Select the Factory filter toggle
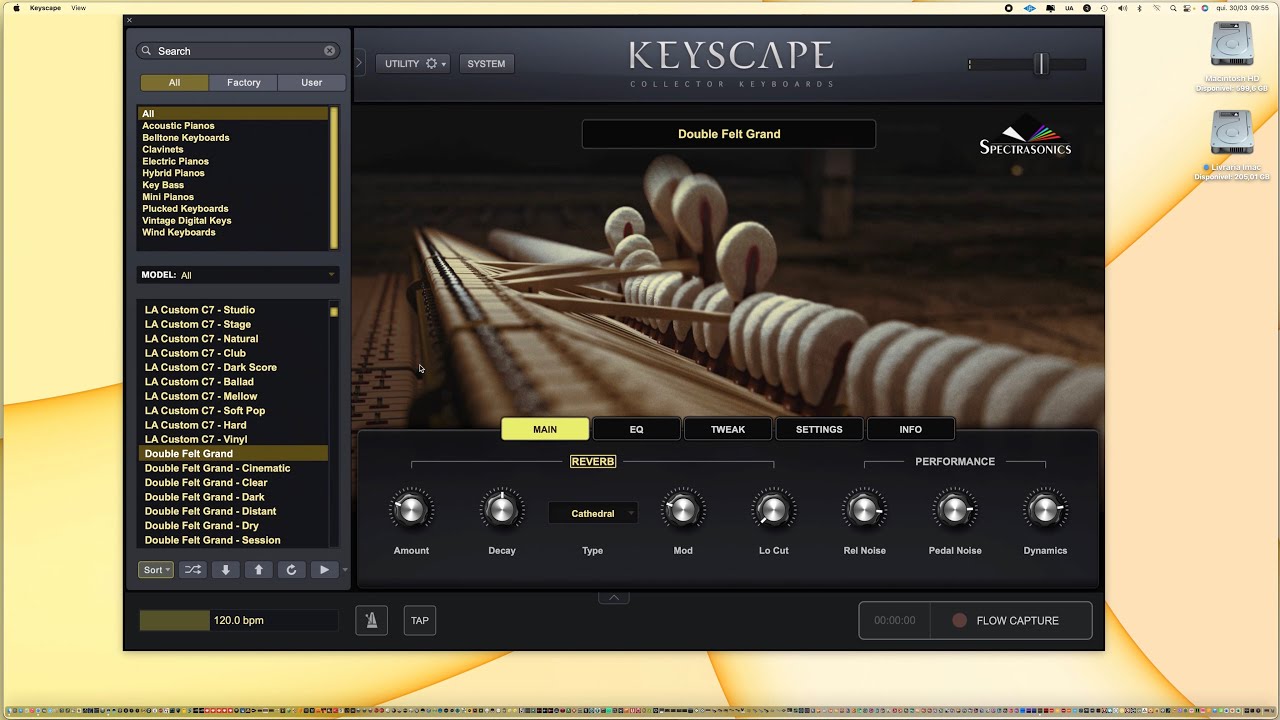1280x720 pixels. coord(243,83)
